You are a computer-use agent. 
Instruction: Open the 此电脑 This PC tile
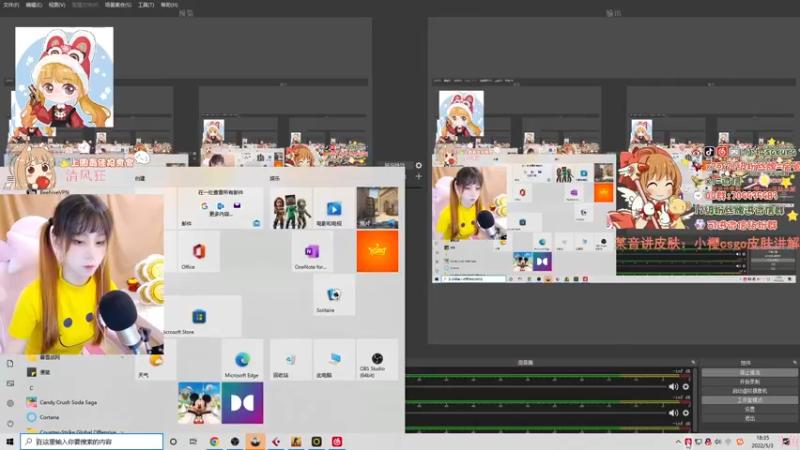334,360
